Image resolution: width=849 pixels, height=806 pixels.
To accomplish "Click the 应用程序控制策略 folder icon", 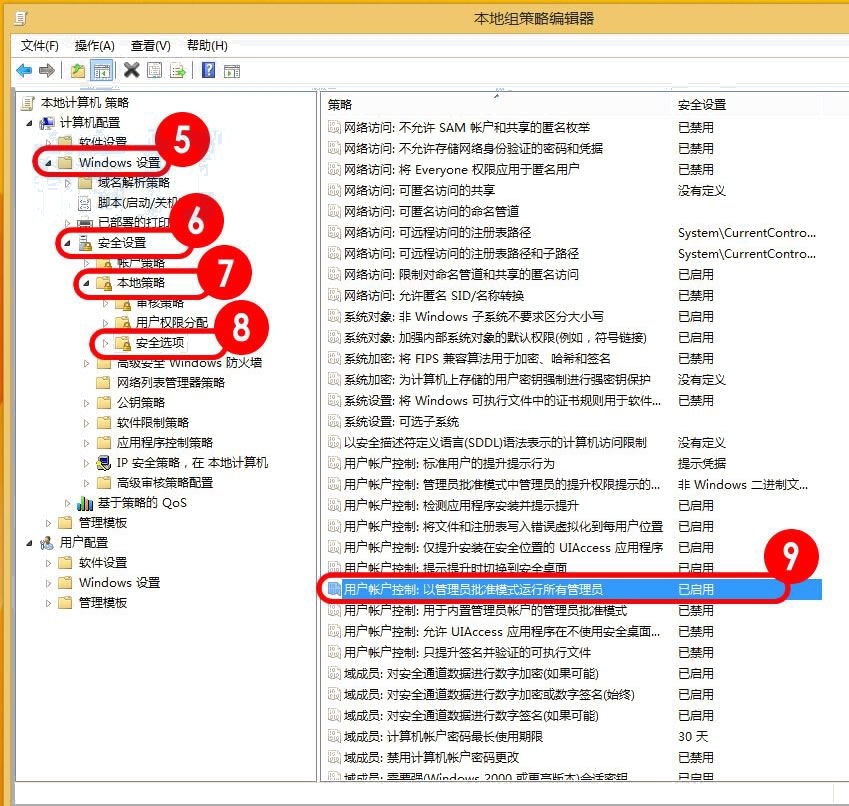I will (103, 443).
